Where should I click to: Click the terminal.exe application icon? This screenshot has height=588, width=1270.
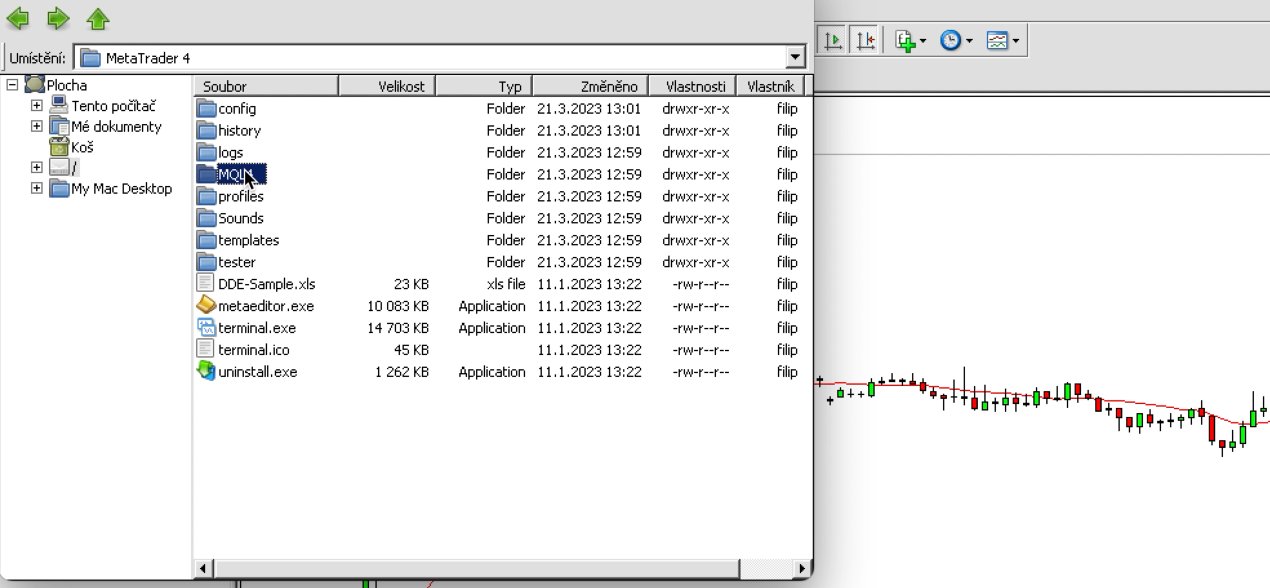point(206,327)
